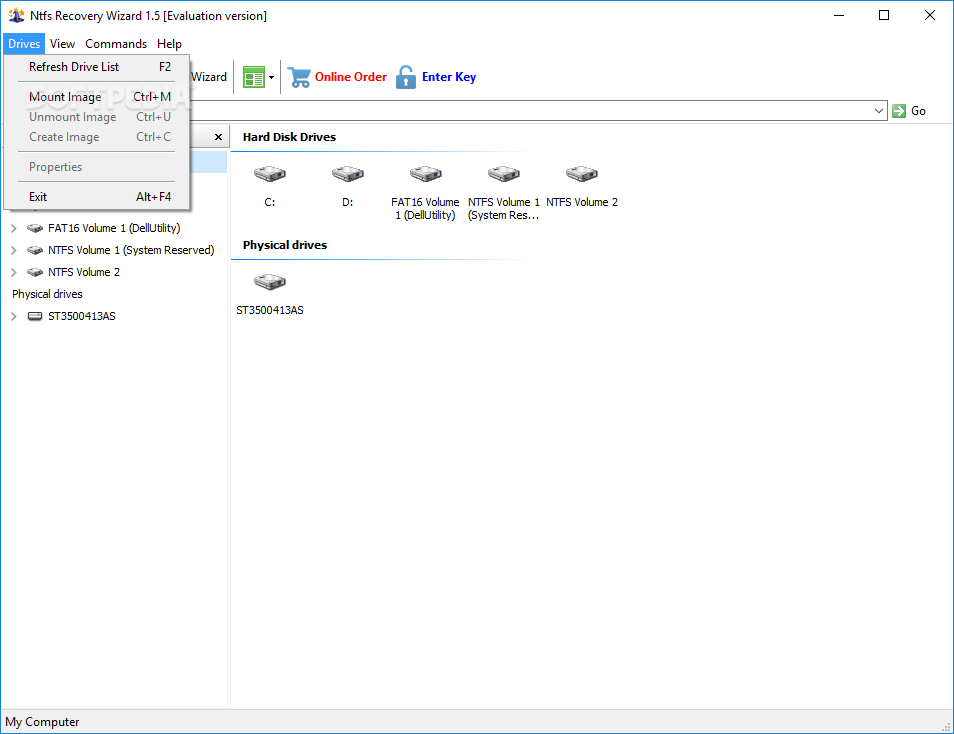
Task: Click the Enter Key link
Action: tap(449, 77)
